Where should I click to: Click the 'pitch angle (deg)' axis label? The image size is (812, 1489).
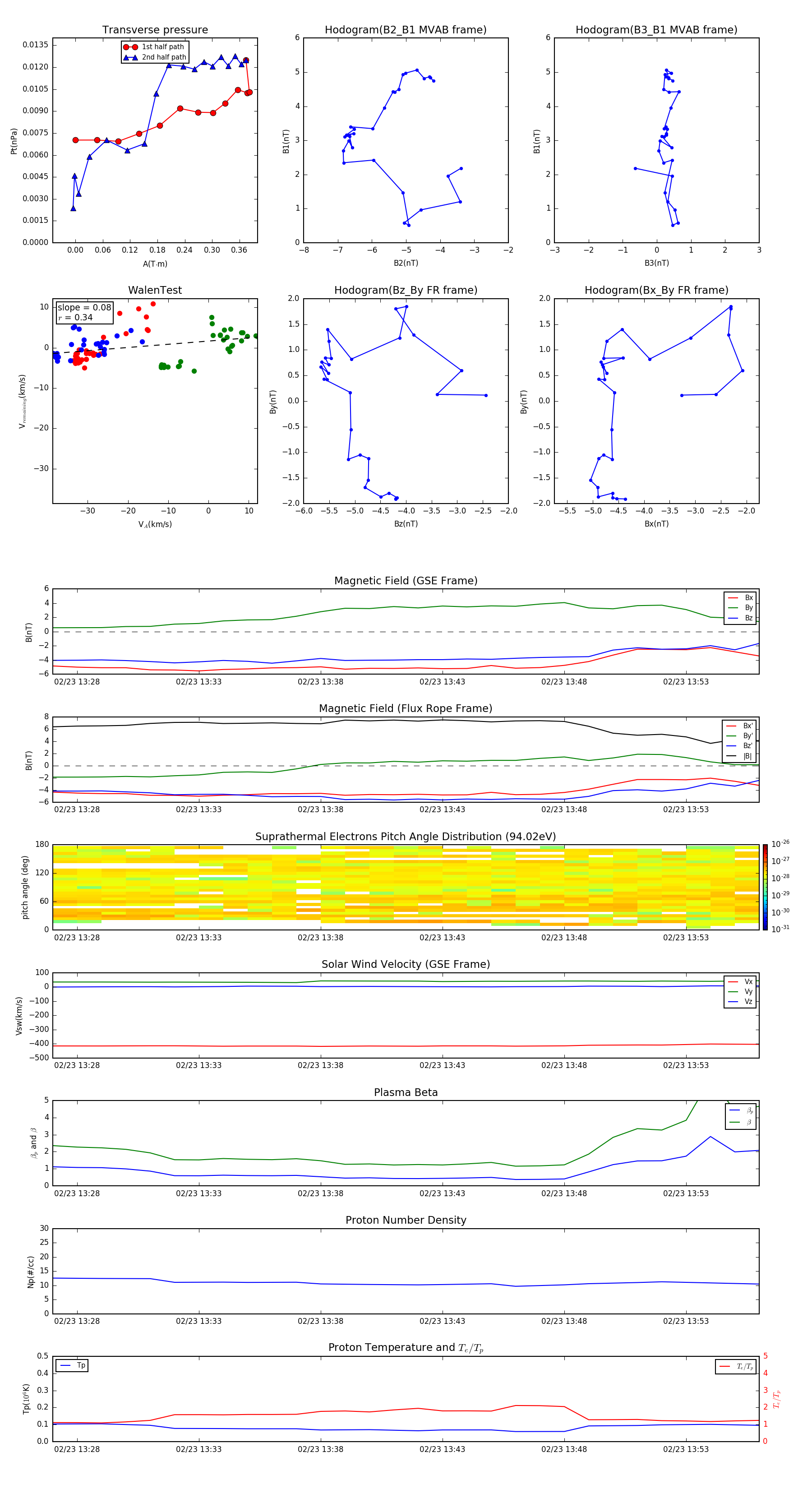pyautogui.click(x=25, y=887)
